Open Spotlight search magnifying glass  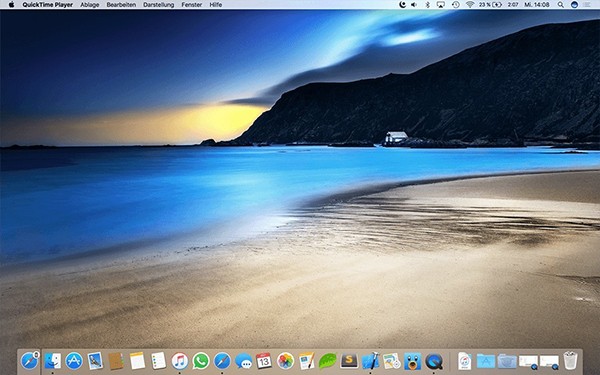[x=561, y=5]
